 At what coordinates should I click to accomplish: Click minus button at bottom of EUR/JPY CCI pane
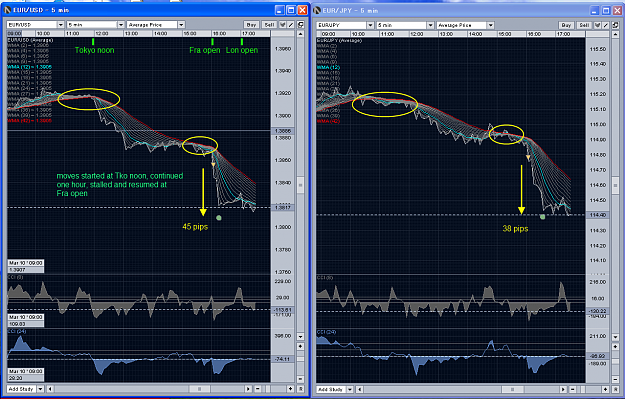pyautogui.click(x=615, y=379)
